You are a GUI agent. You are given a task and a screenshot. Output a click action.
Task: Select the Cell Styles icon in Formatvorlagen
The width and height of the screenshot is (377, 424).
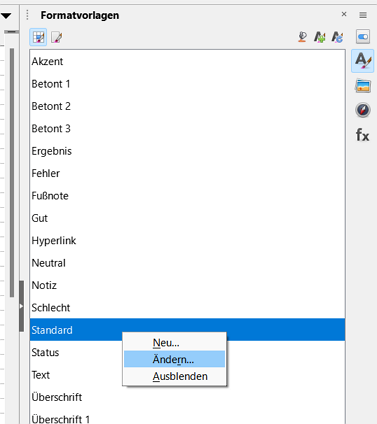38,37
